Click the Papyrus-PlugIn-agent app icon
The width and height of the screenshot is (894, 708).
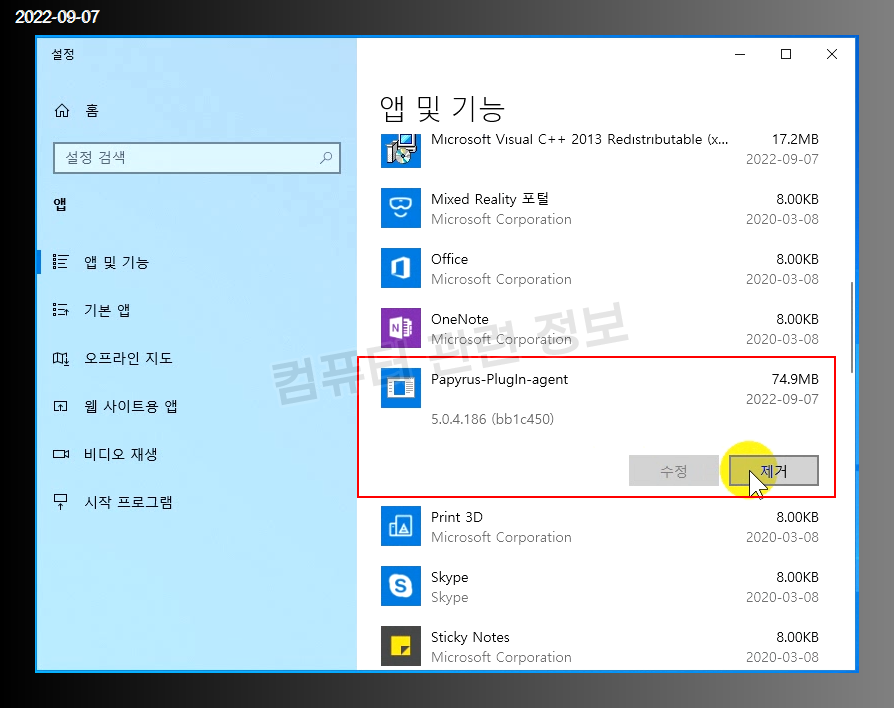[401, 388]
